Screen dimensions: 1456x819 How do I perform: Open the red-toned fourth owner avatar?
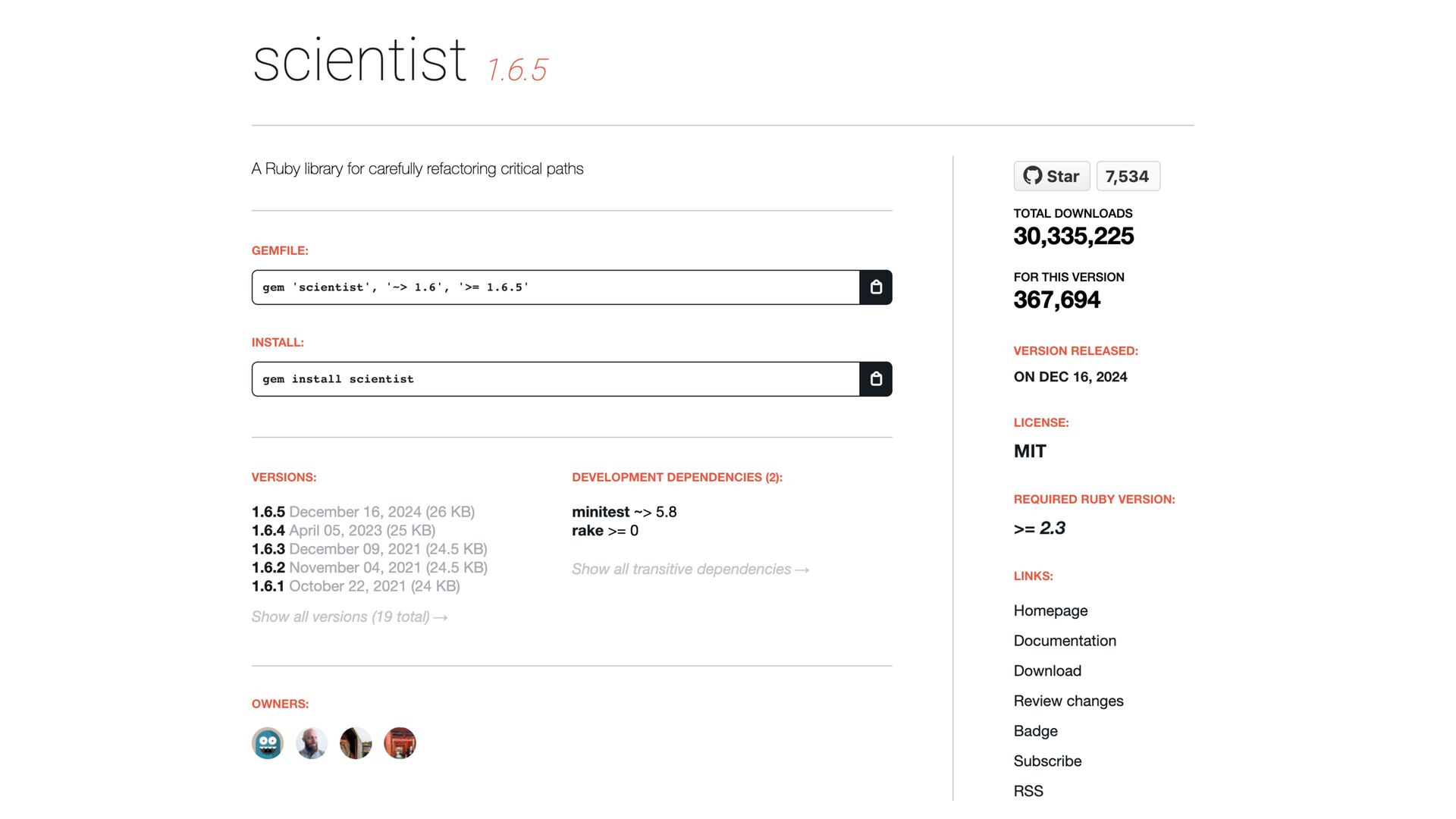(400, 743)
